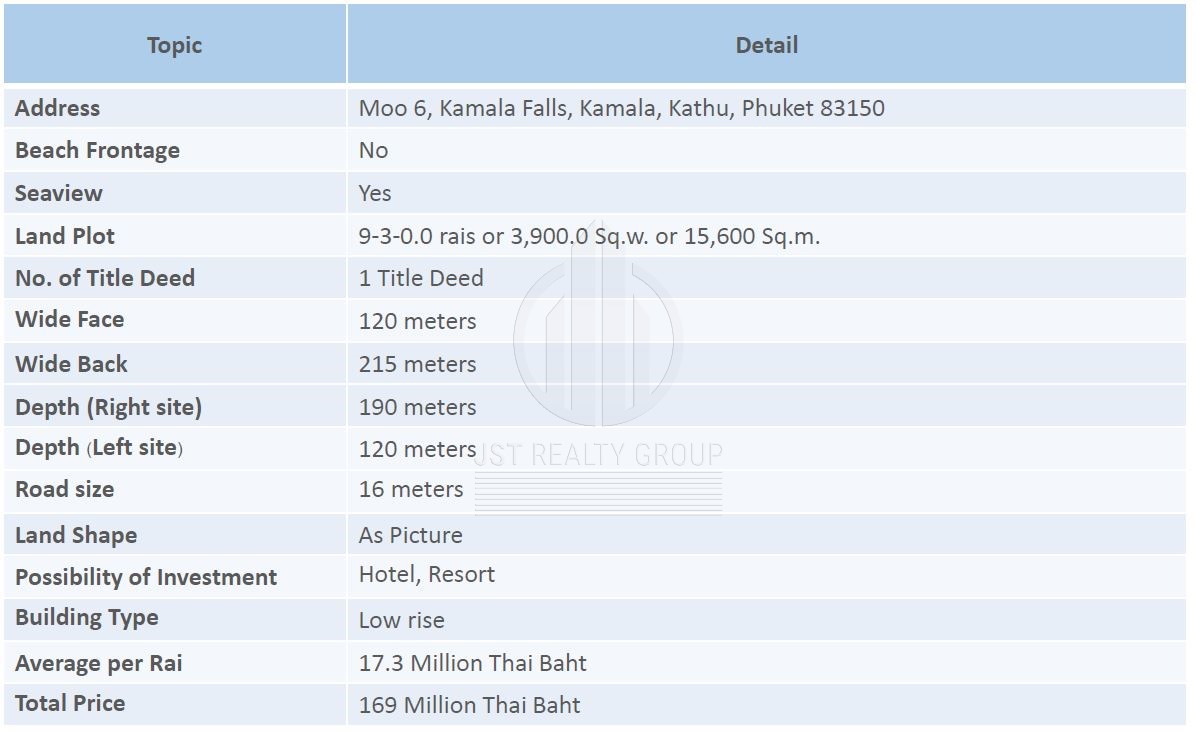Click the Seaview value Yes
Viewport: 1196px width, 732px height.
click(x=375, y=193)
